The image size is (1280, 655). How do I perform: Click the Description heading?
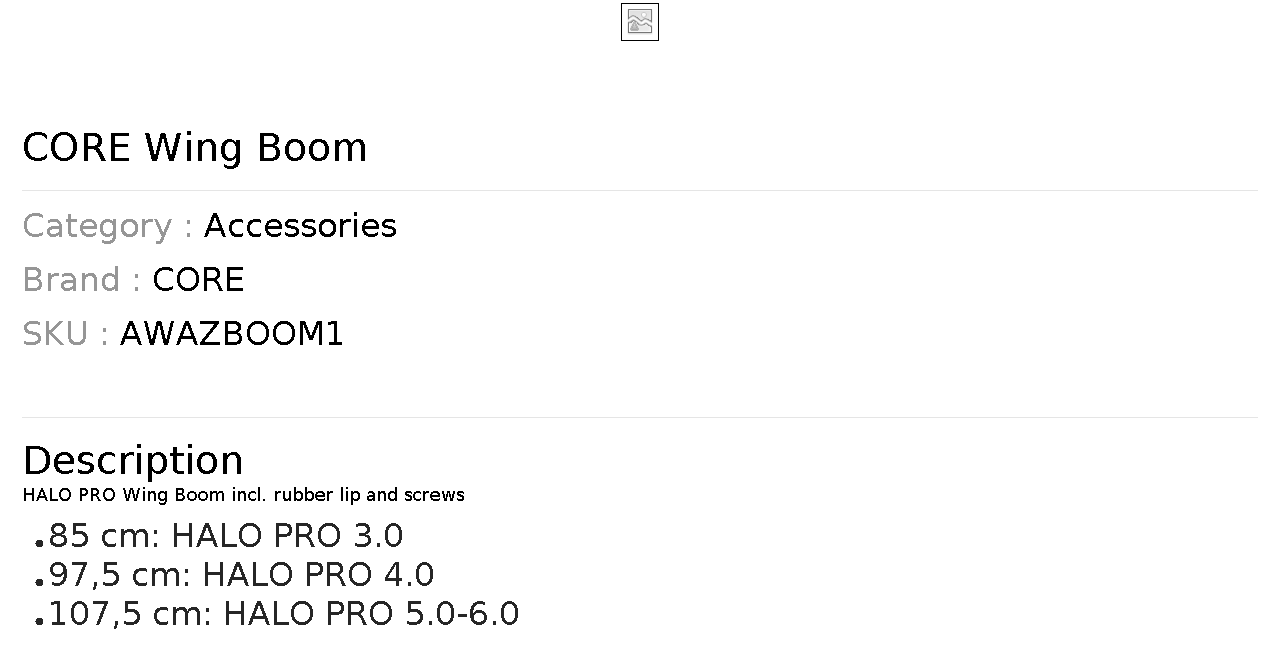point(133,460)
